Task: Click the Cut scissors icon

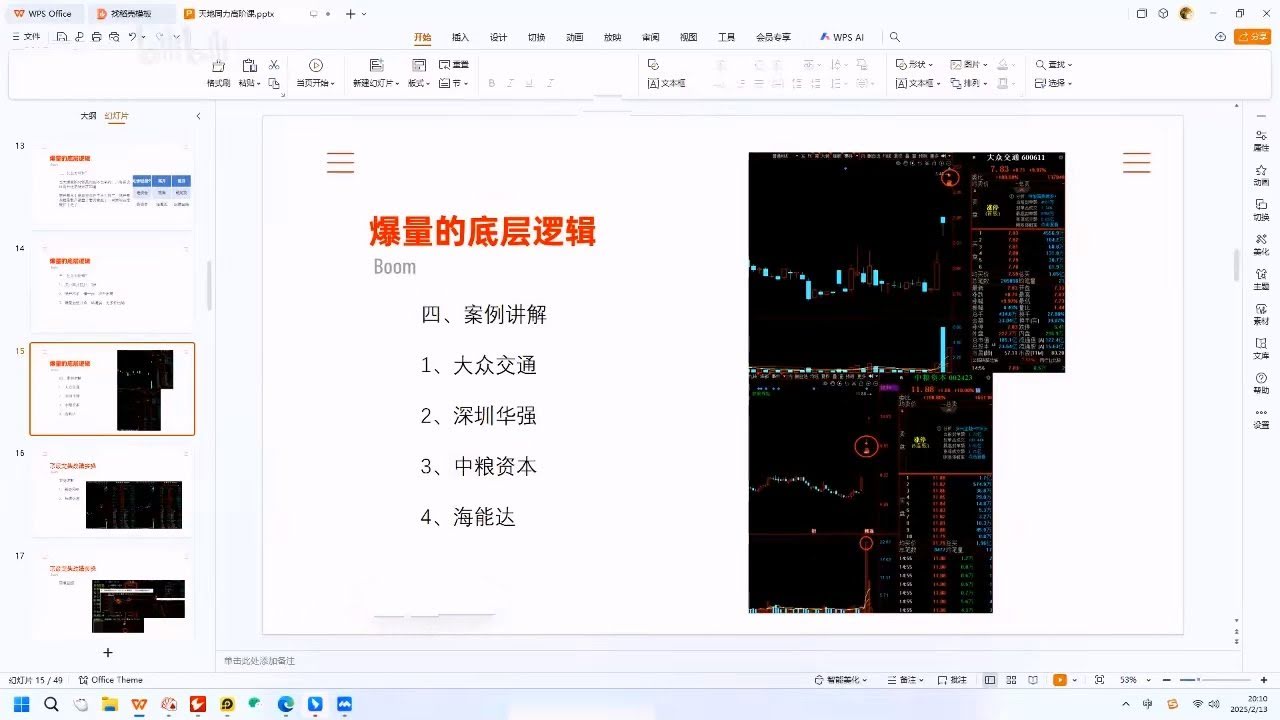Action: [x=274, y=65]
